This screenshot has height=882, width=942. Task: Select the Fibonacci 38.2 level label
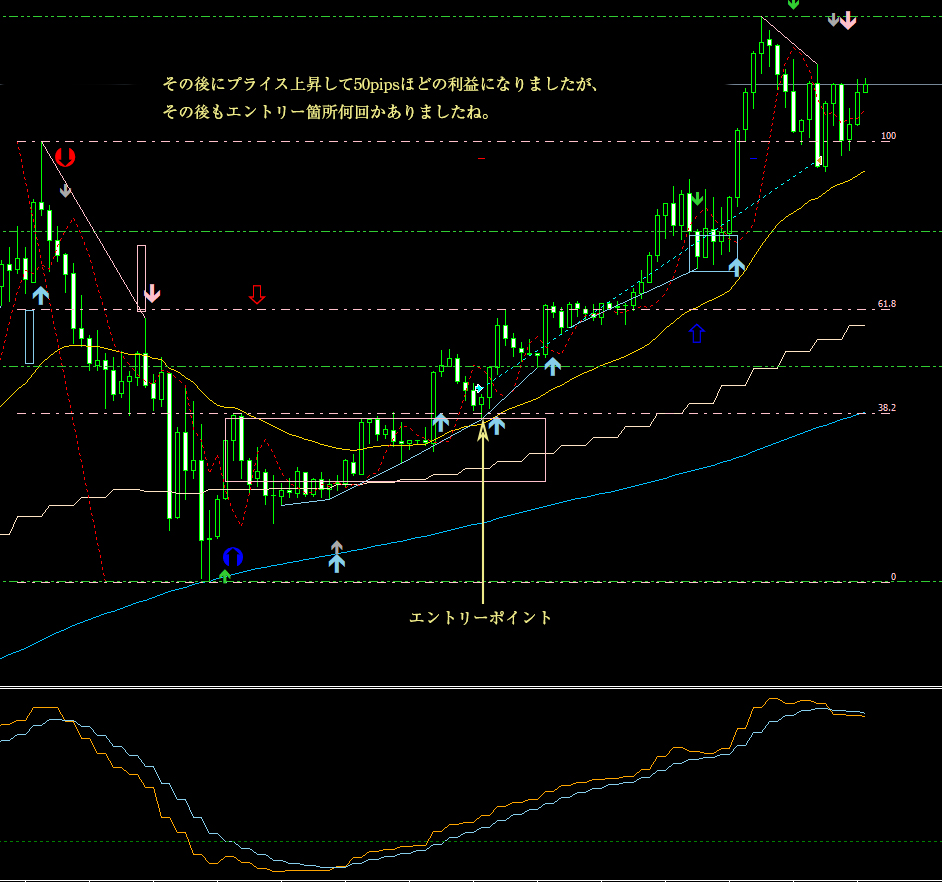[887, 408]
